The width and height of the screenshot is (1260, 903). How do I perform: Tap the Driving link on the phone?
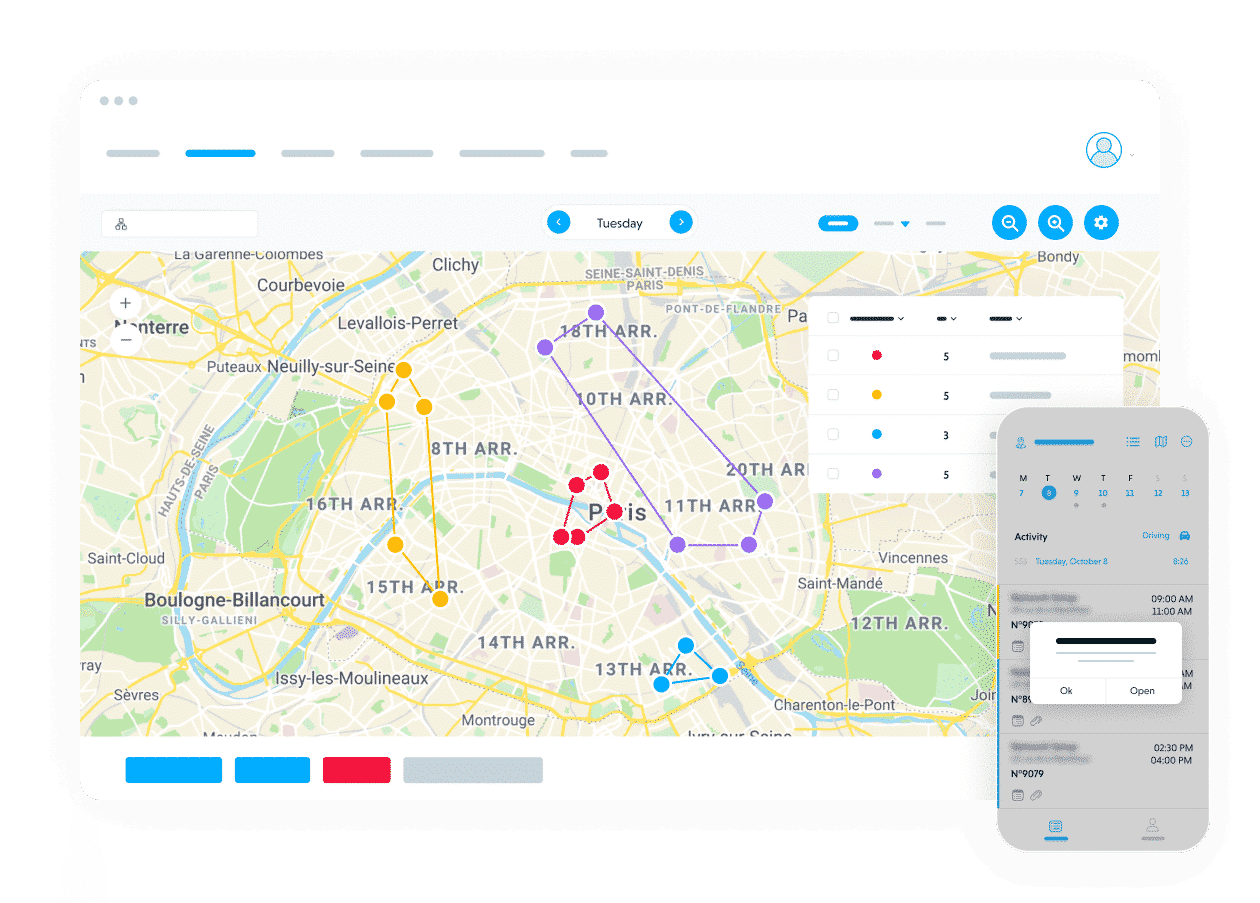pyautogui.click(x=1156, y=536)
